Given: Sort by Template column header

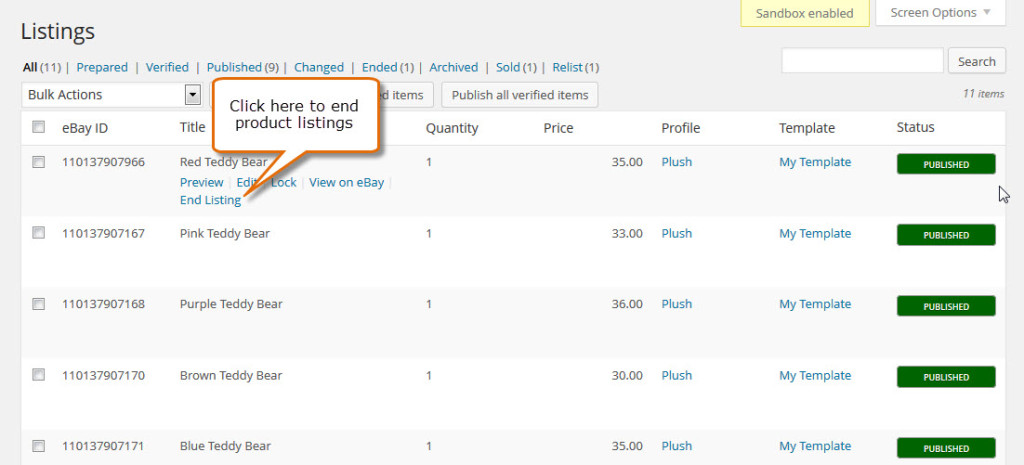Looking at the screenshot, I should [807, 129].
